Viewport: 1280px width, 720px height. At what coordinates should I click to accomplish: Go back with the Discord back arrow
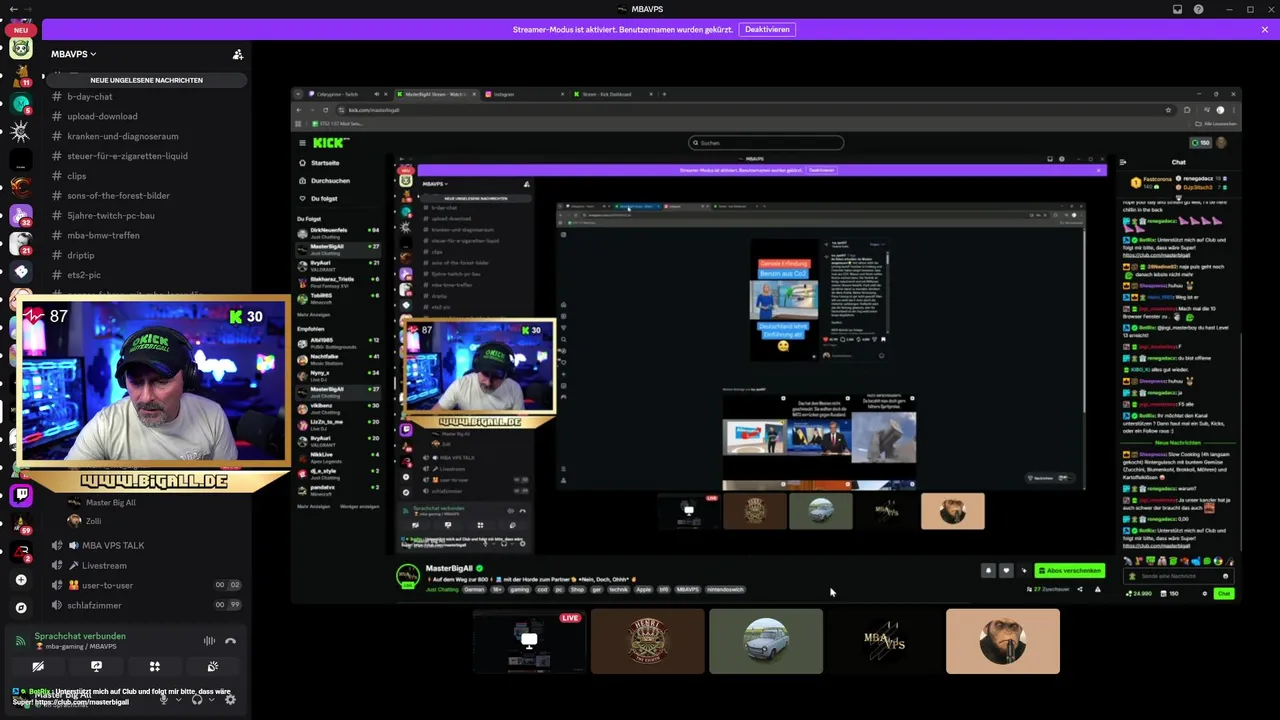click(x=13, y=9)
